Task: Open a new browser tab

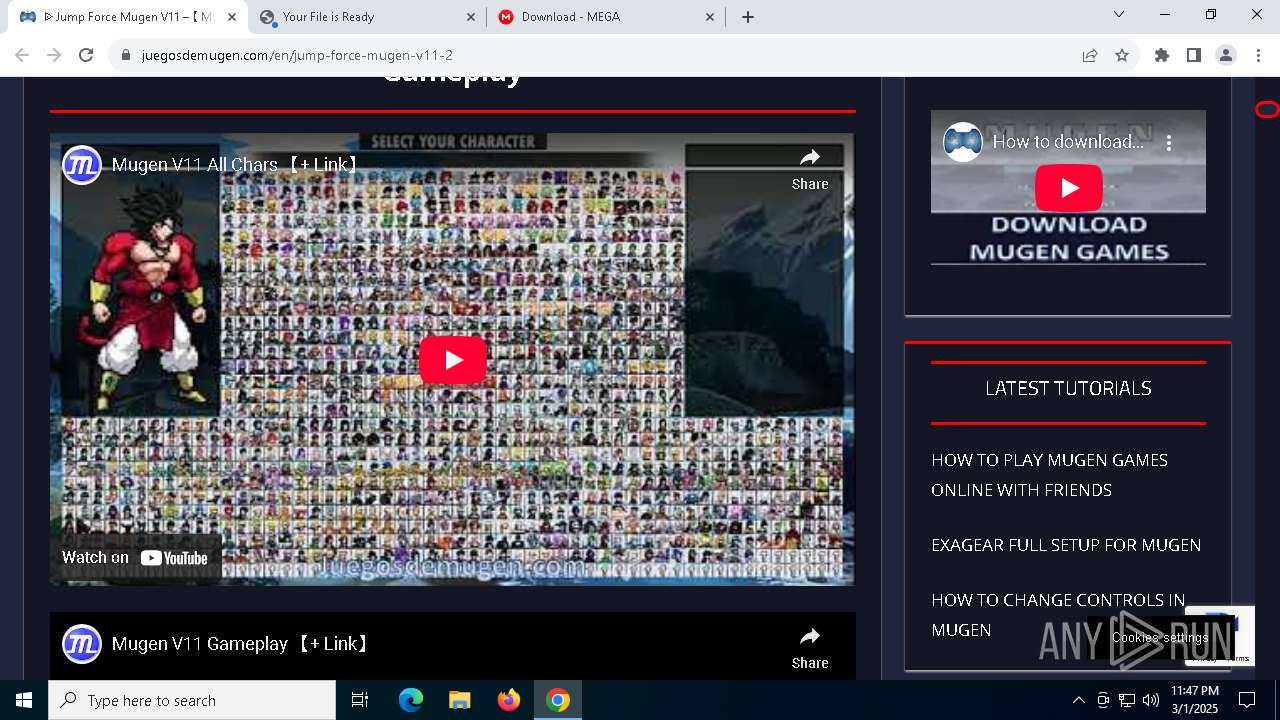Action: coord(748,17)
